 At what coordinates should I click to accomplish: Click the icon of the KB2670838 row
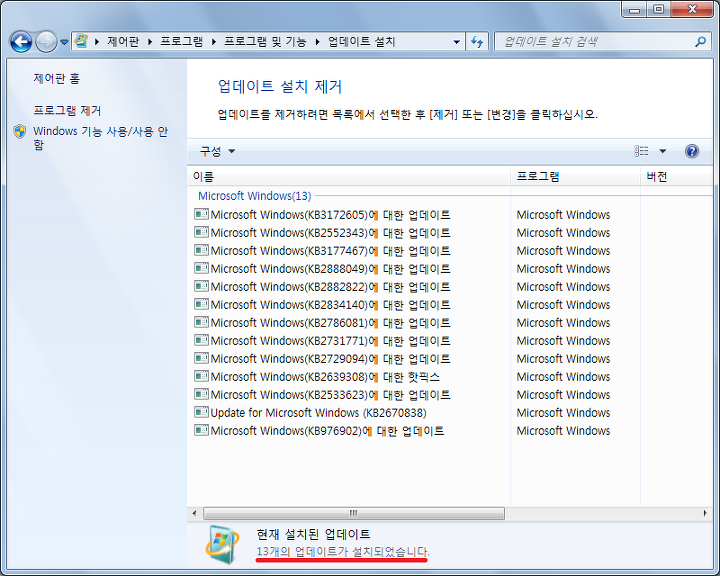(x=201, y=412)
